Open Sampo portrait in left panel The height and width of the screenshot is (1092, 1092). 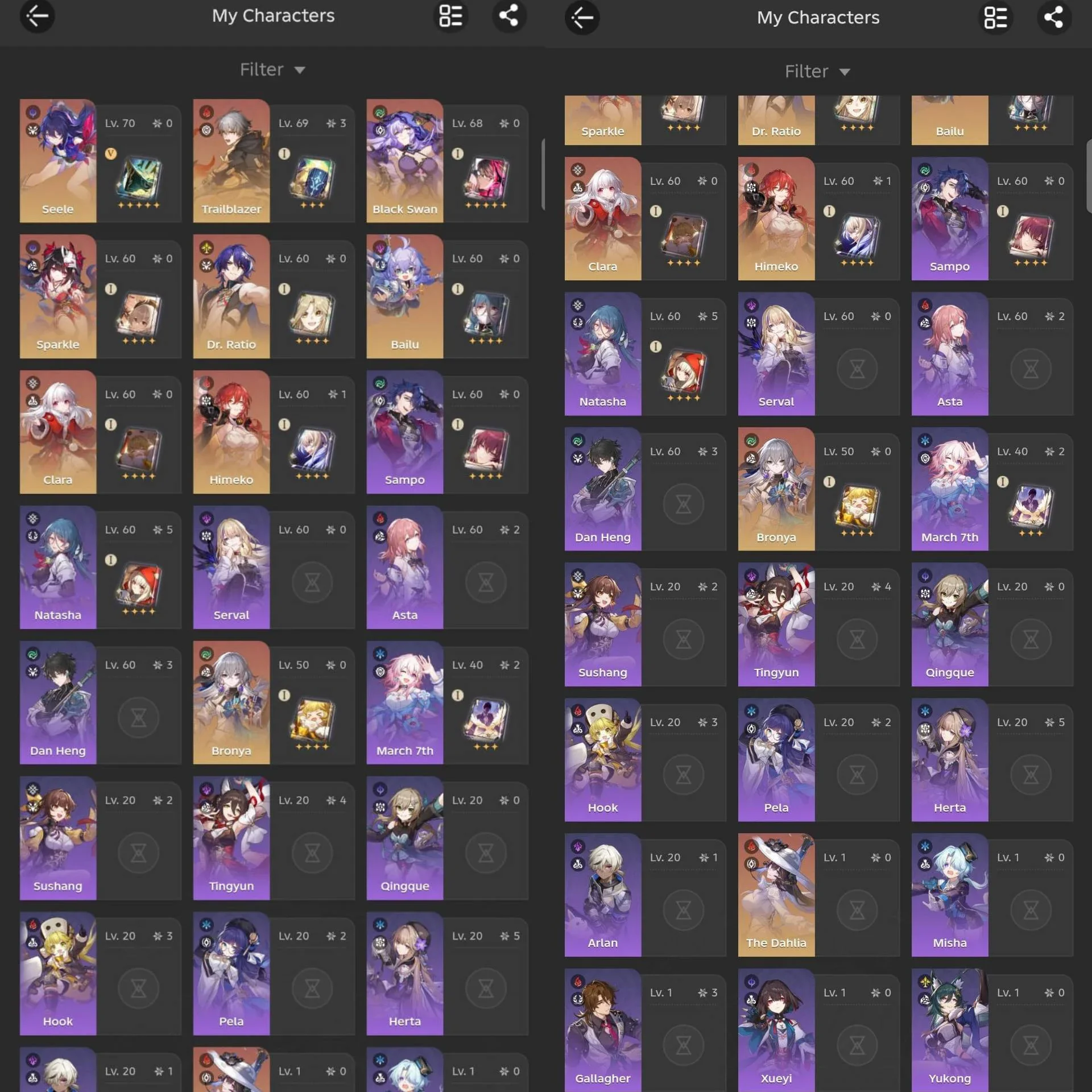(405, 432)
